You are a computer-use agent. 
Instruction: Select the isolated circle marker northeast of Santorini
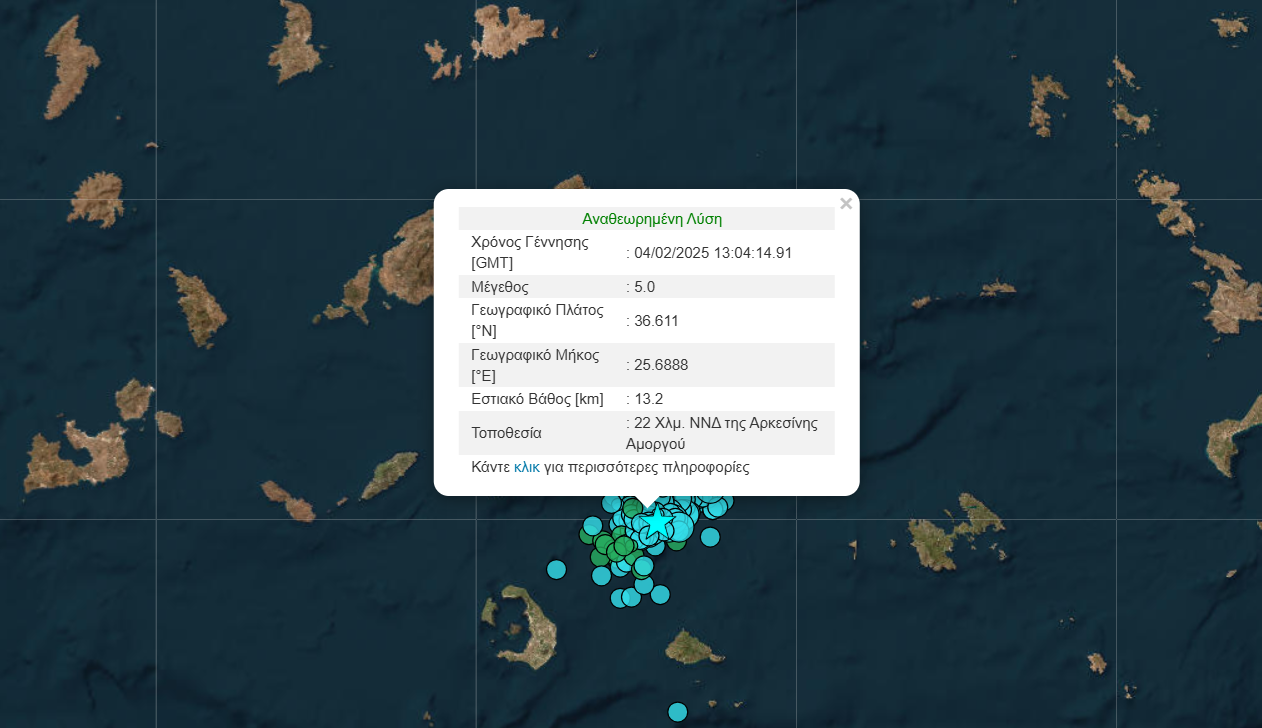556,569
